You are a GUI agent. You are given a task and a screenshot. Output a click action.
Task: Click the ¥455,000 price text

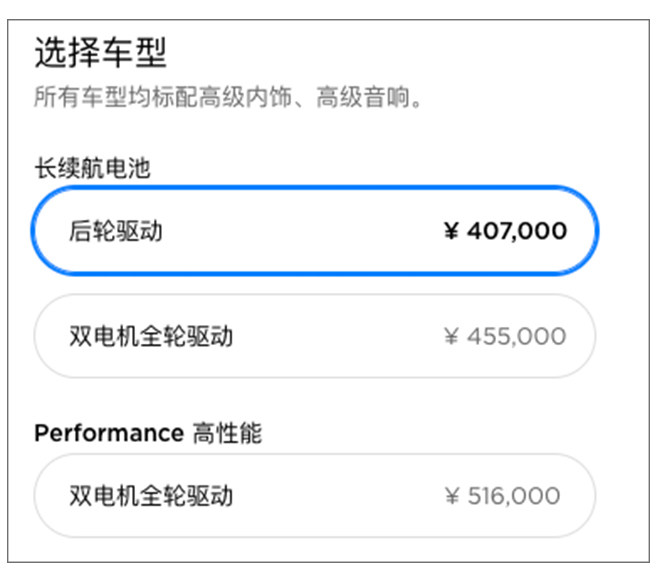pos(506,336)
